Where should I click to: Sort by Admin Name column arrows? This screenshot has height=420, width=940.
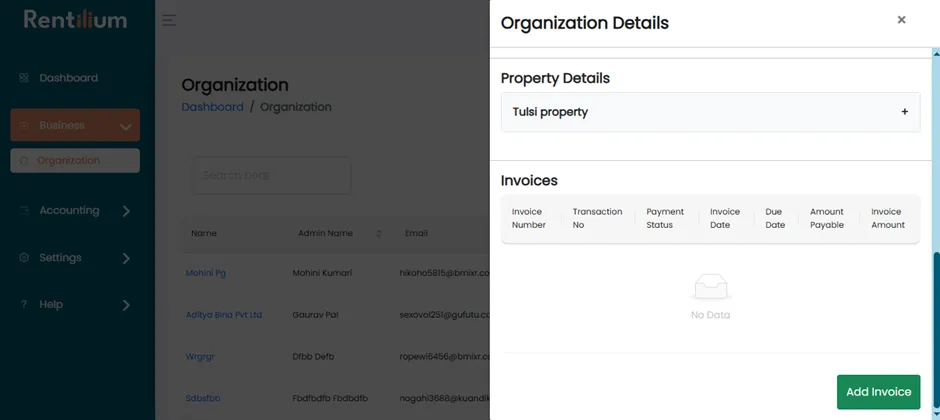(x=378, y=234)
